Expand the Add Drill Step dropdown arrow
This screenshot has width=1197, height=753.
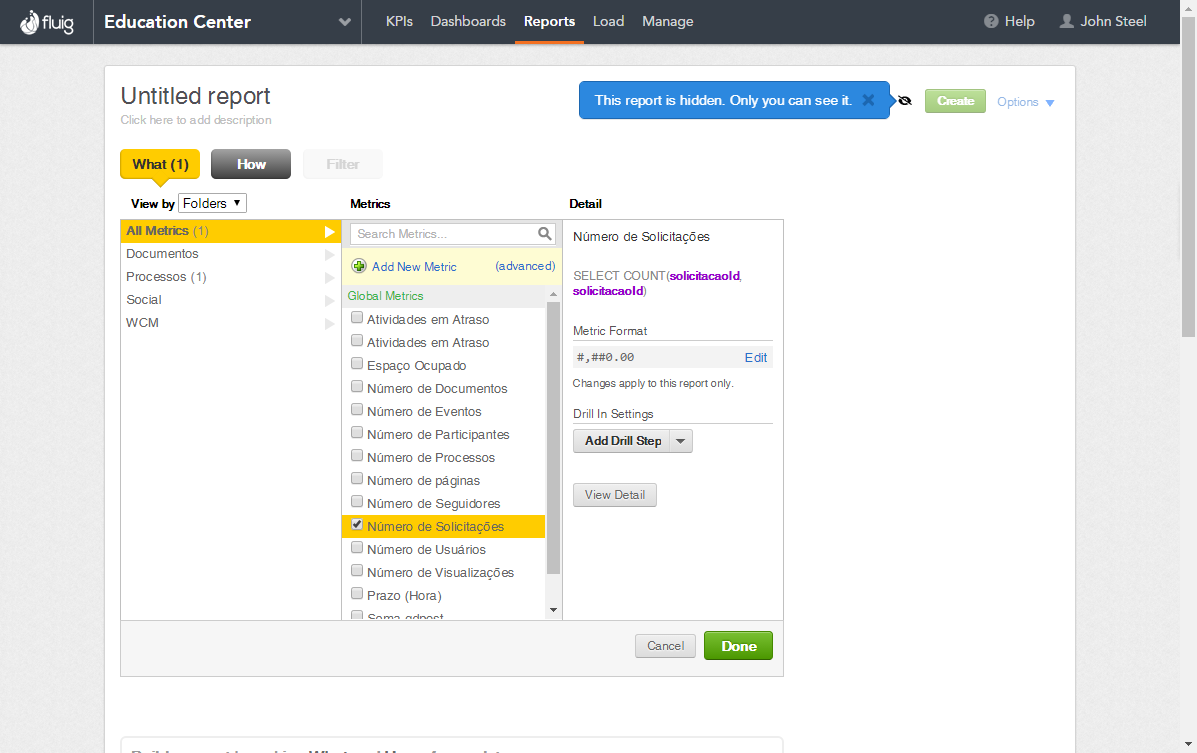click(x=681, y=441)
